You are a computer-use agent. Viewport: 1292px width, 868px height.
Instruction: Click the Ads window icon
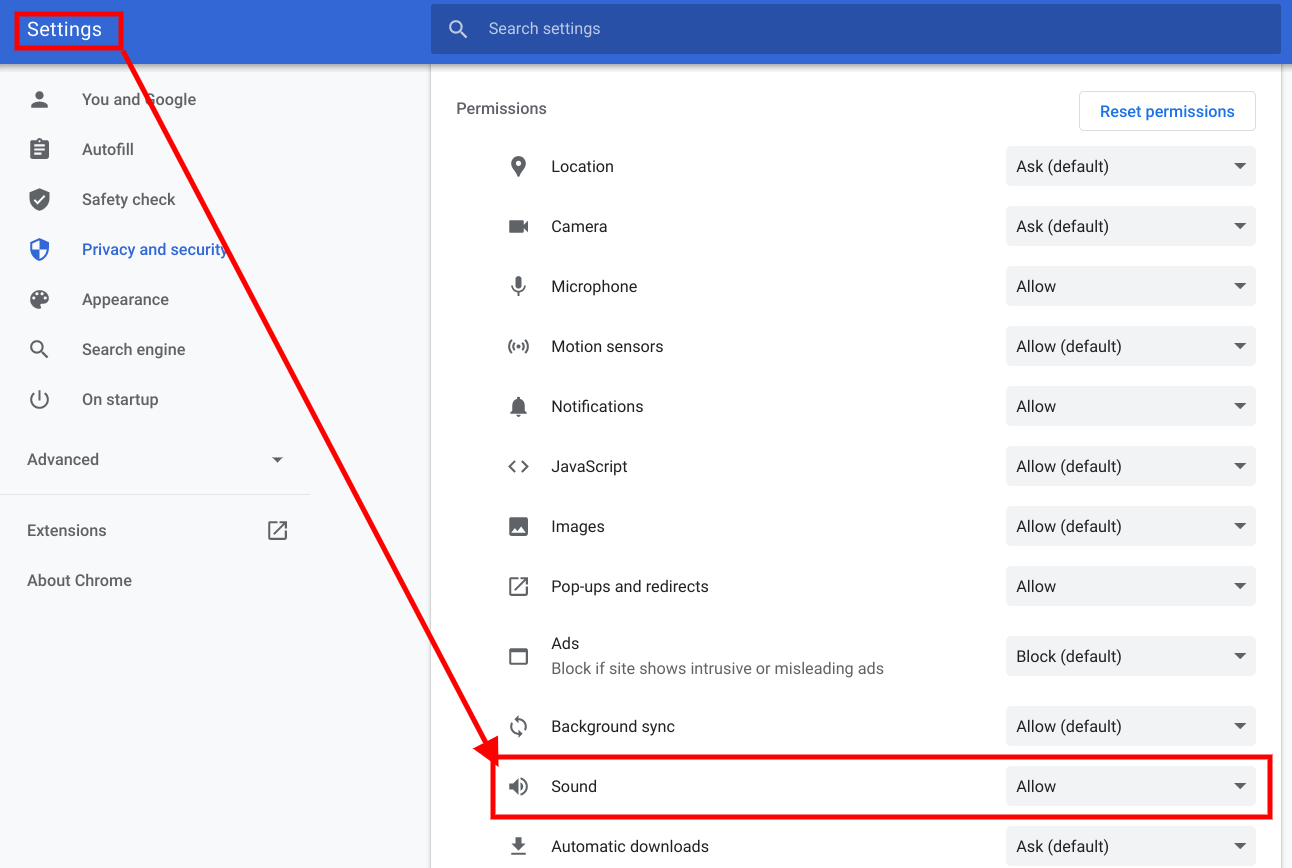tap(518, 656)
